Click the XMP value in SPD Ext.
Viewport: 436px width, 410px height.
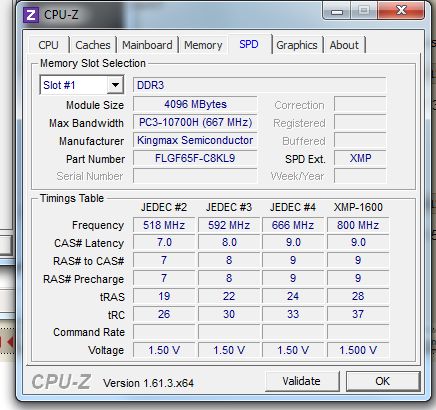[x=360, y=158]
